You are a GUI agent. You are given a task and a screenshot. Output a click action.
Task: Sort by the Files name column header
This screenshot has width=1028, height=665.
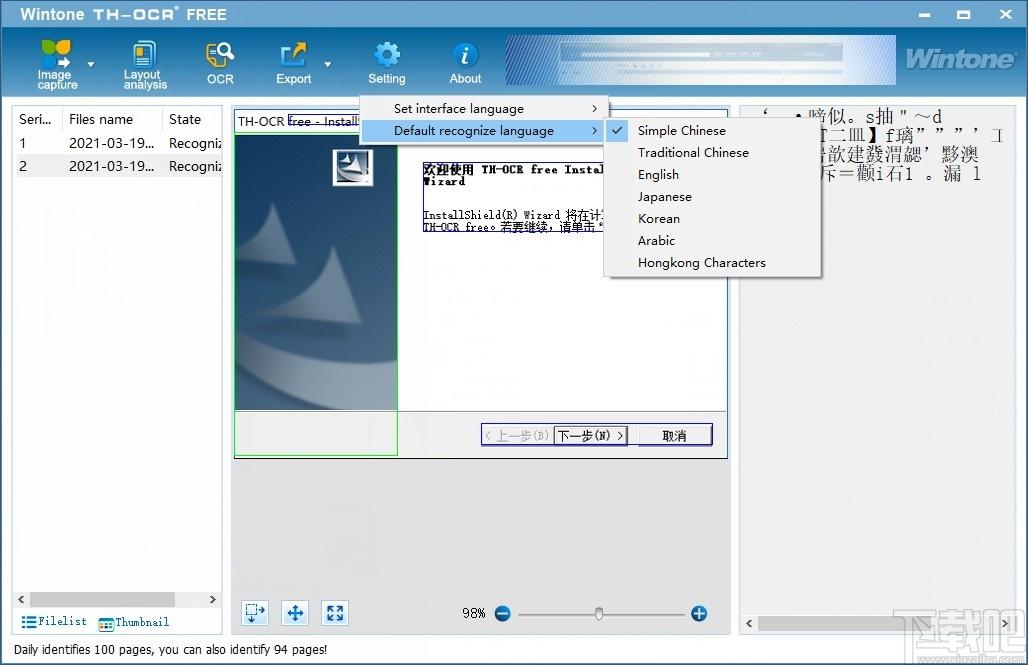[x=112, y=119]
